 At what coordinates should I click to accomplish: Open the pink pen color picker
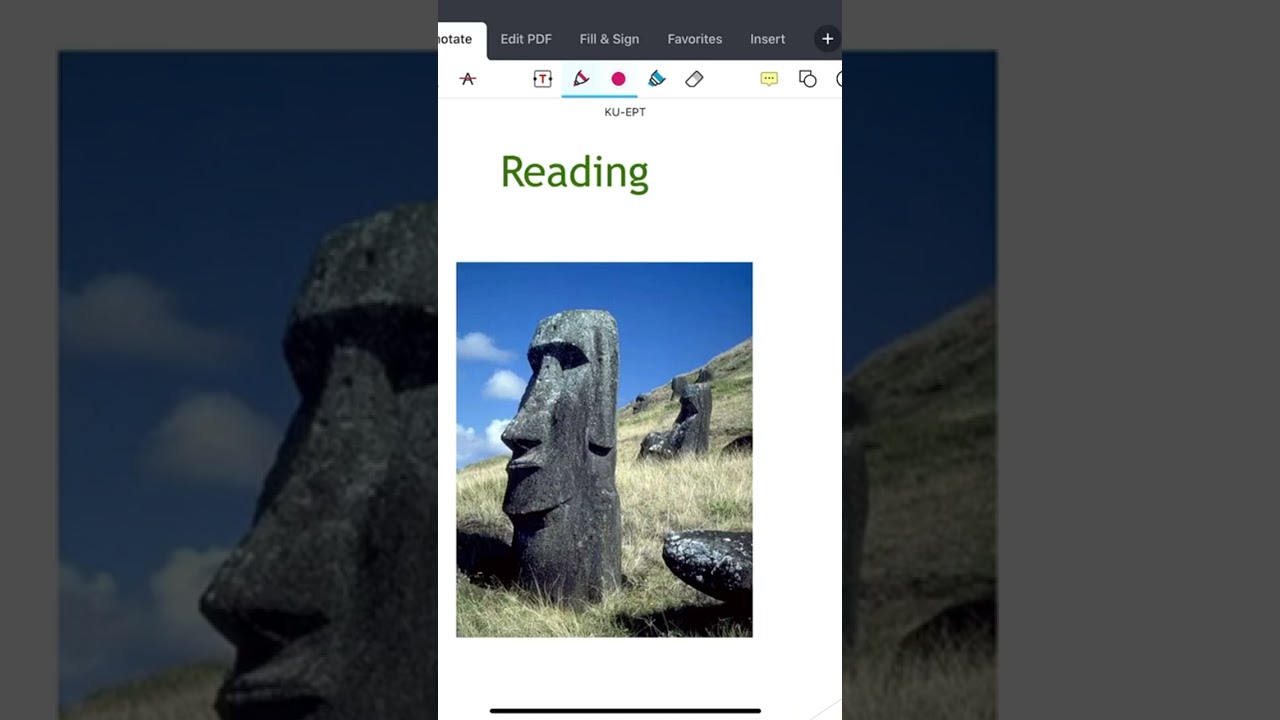[618, 79]
